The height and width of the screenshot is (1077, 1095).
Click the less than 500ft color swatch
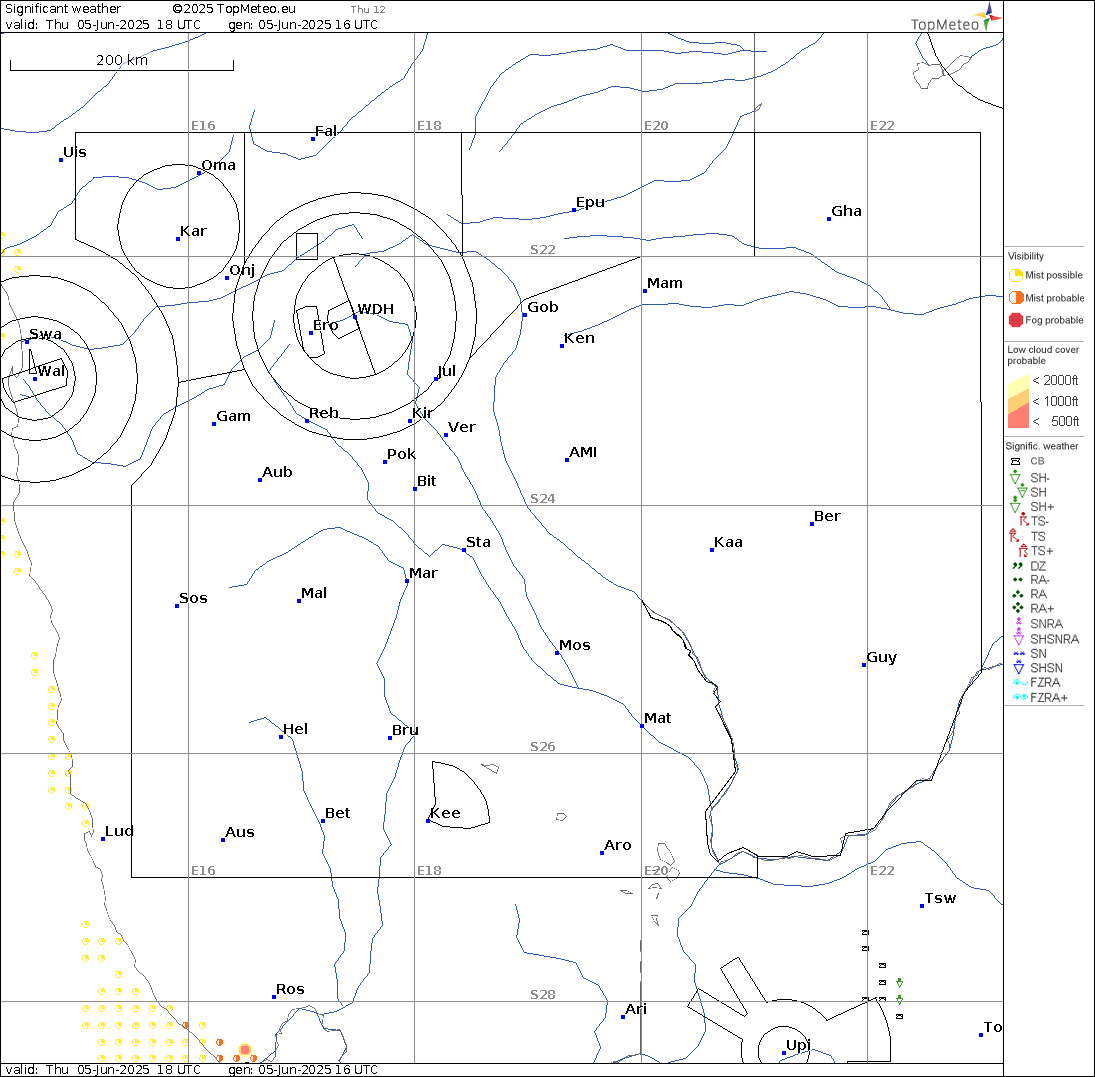coord(1019,418)
